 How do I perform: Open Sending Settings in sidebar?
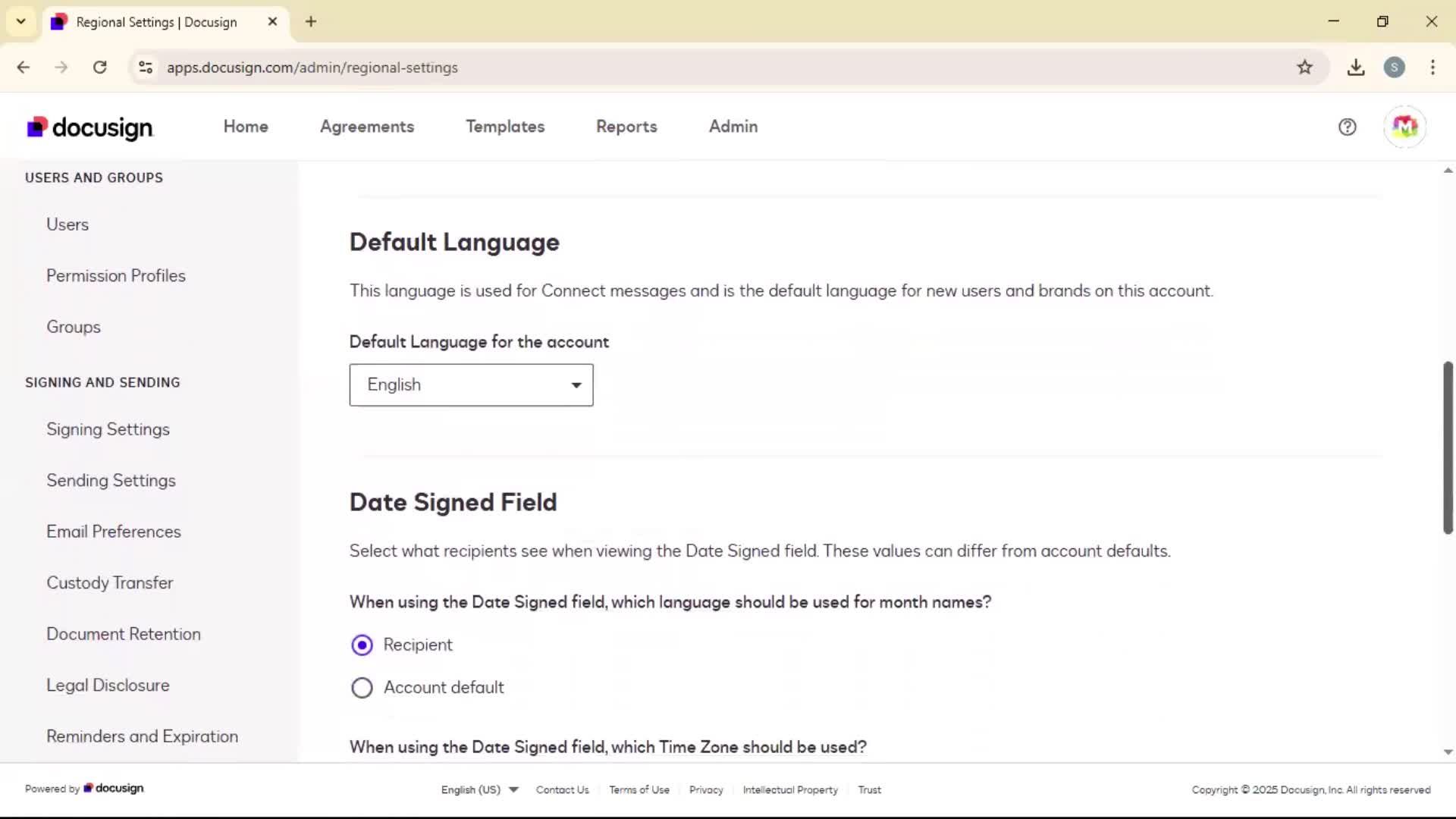click(x=111, y=481)
